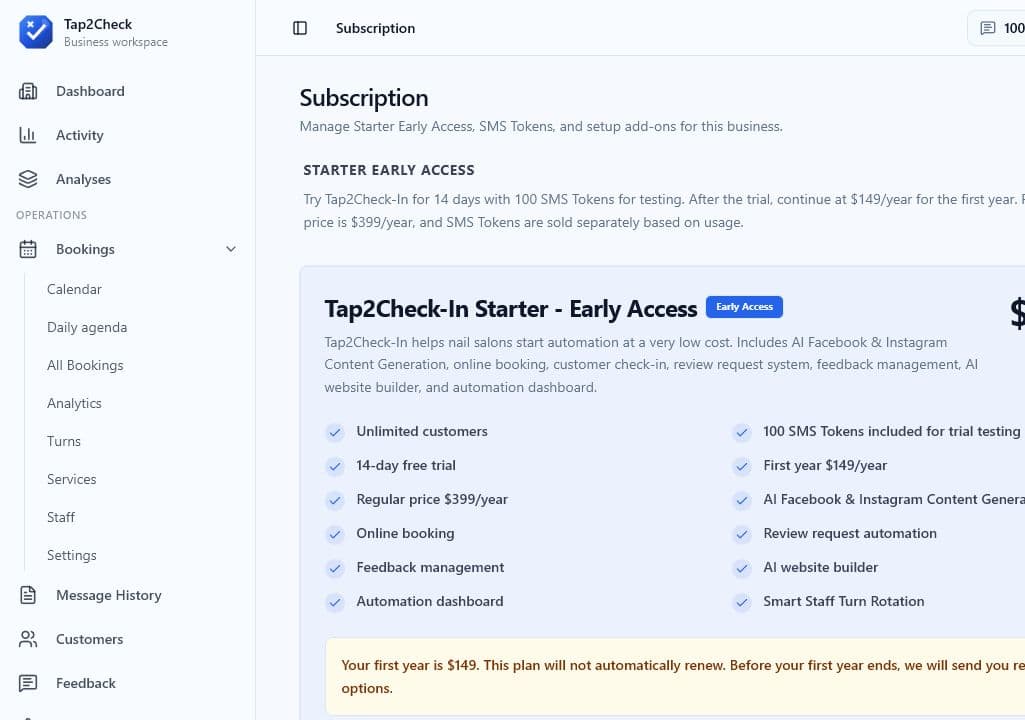Click the Message History document icon
The height and width of the screenshot is (720, 1025).
28,595
